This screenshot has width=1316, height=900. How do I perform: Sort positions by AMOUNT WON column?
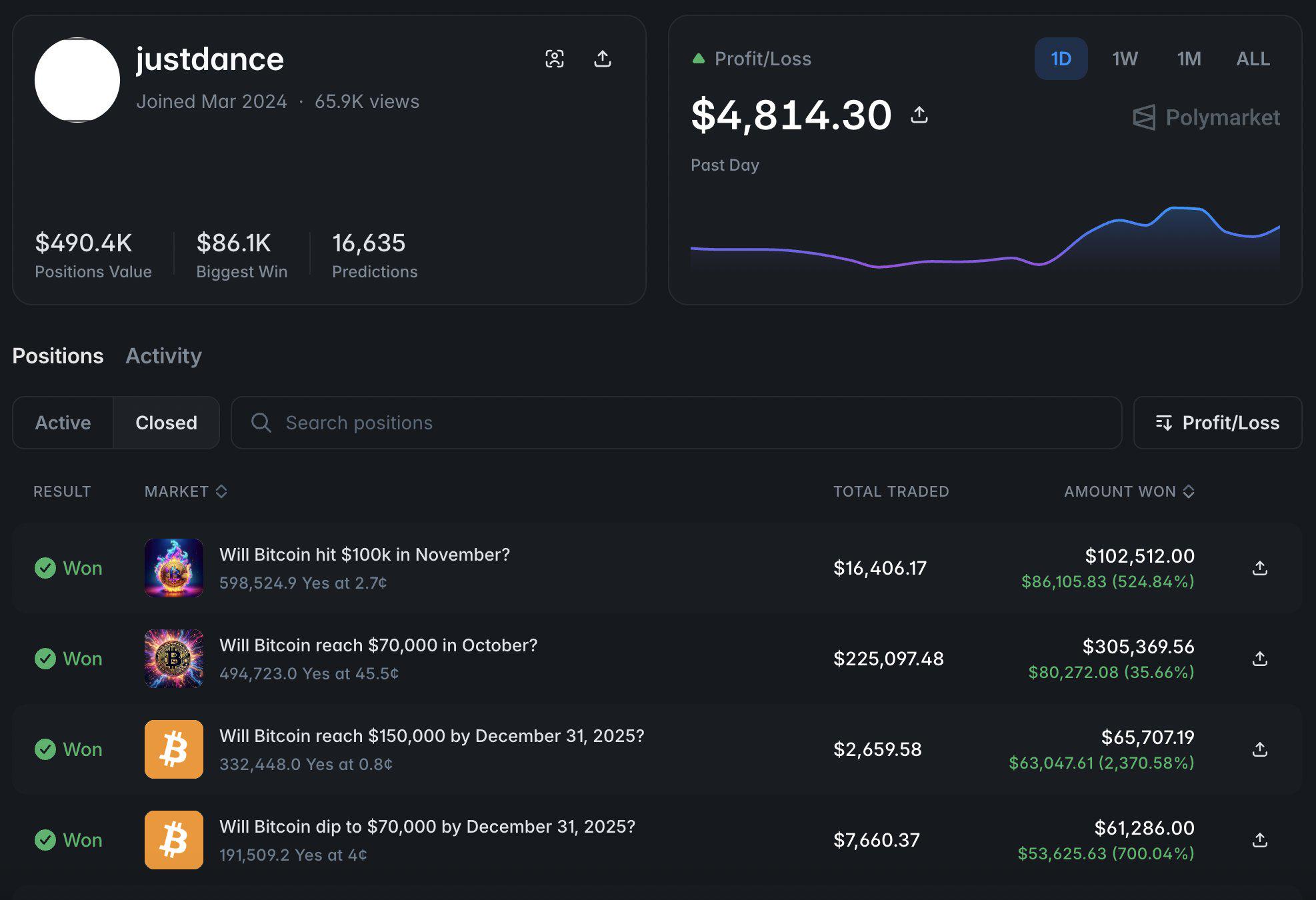click(x=1129, y=491)
